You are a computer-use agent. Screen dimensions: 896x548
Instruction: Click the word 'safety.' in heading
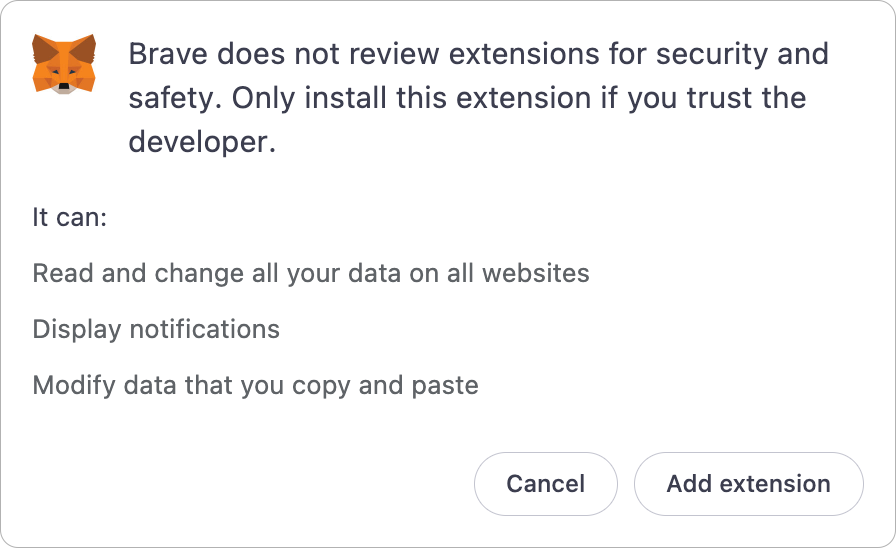(175, 98)
